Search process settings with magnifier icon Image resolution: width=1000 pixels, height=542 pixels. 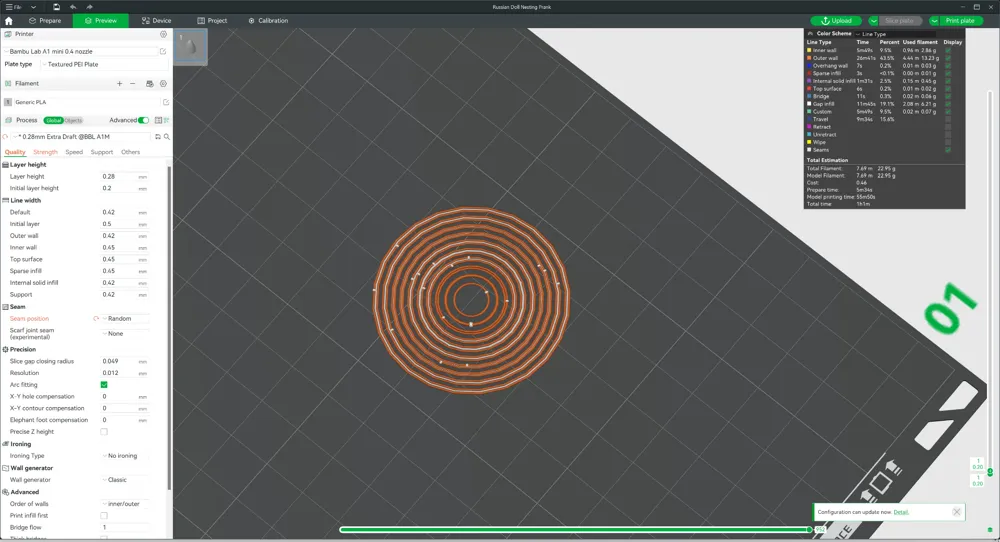[166, 136]
